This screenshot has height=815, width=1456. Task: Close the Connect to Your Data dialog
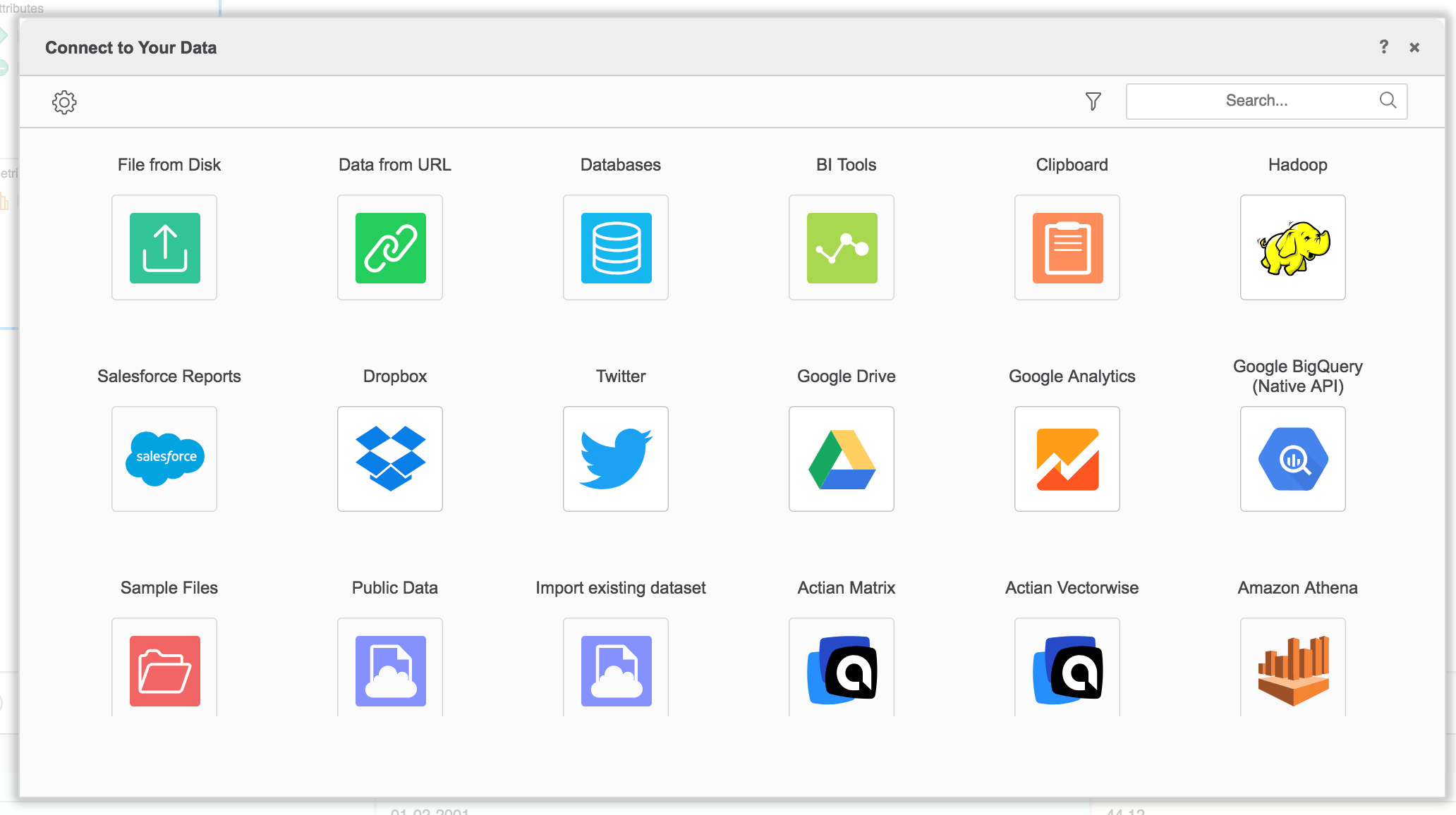click(1414, 47)
